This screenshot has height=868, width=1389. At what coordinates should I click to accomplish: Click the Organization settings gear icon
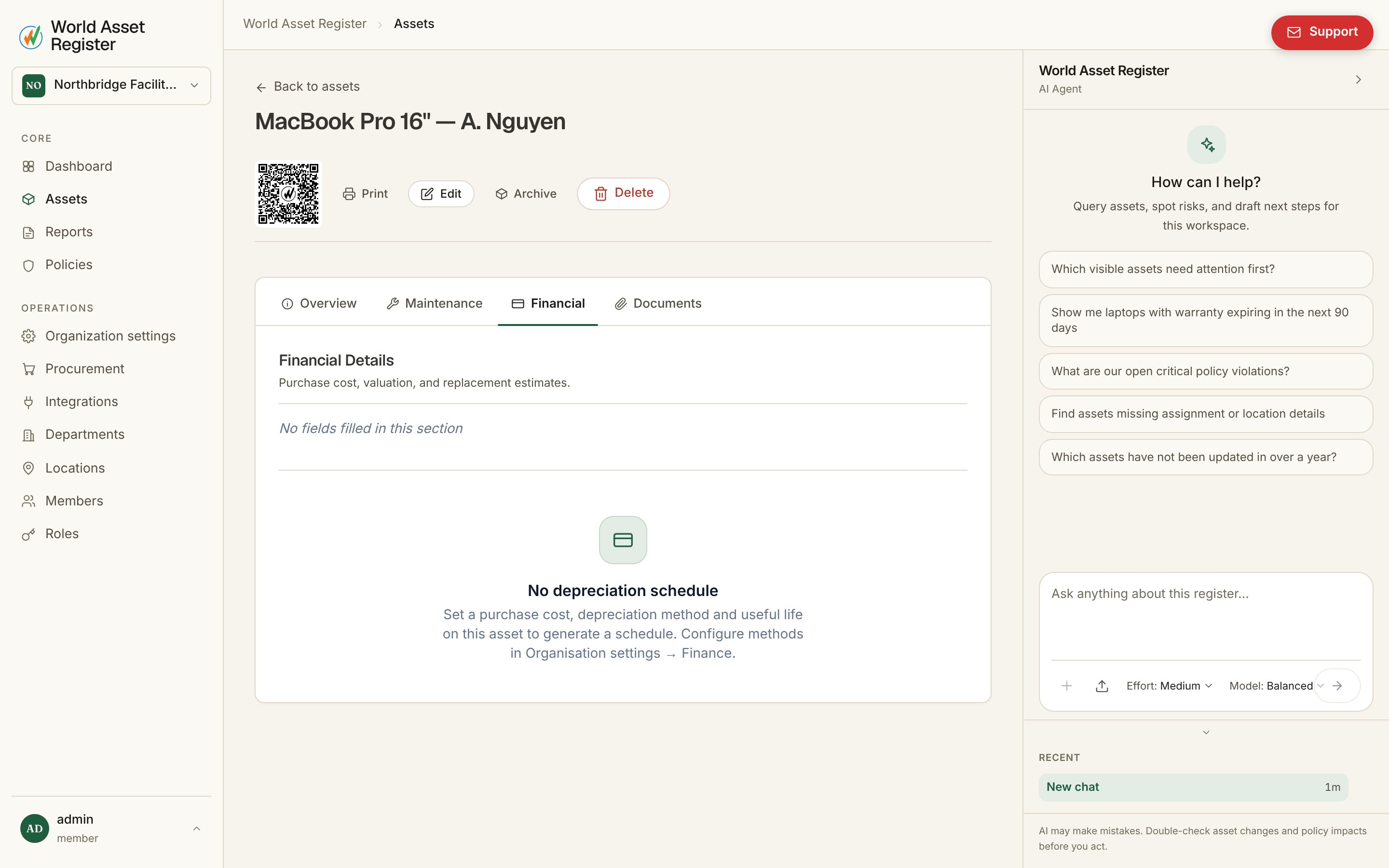click(x=28, y=337)
